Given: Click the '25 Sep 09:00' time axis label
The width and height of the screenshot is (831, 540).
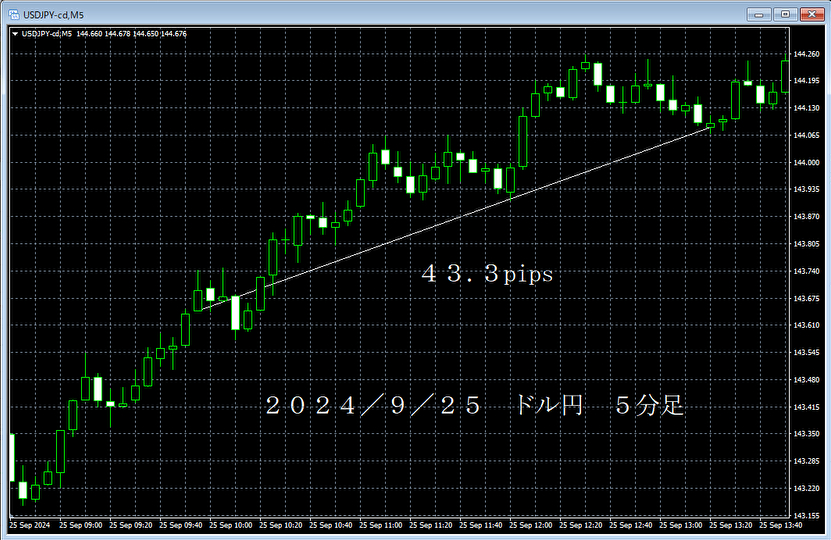Looking at the screenshot, I should (81, 525).
